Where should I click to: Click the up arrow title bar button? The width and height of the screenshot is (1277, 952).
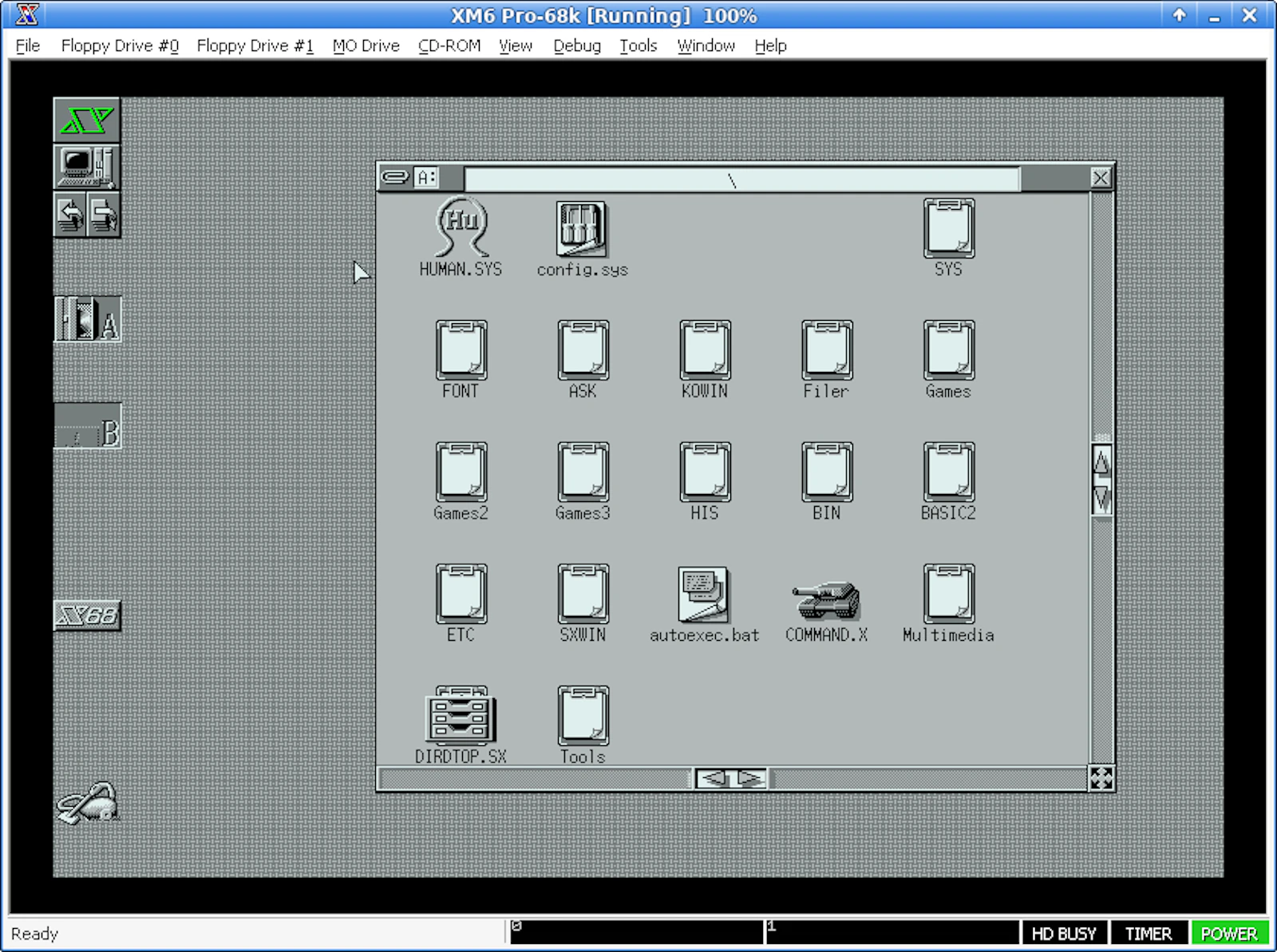point(1179,14)
